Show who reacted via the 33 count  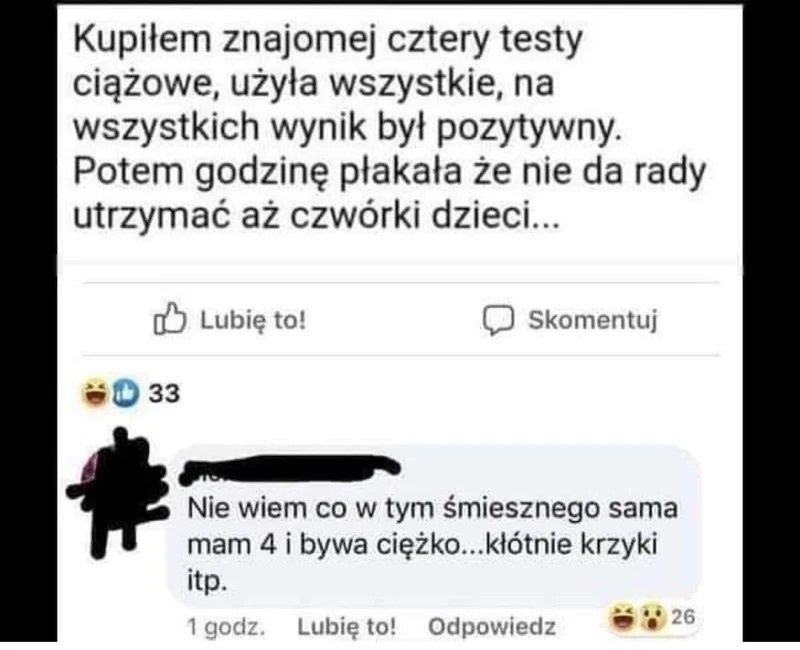(x=164, y=394)
